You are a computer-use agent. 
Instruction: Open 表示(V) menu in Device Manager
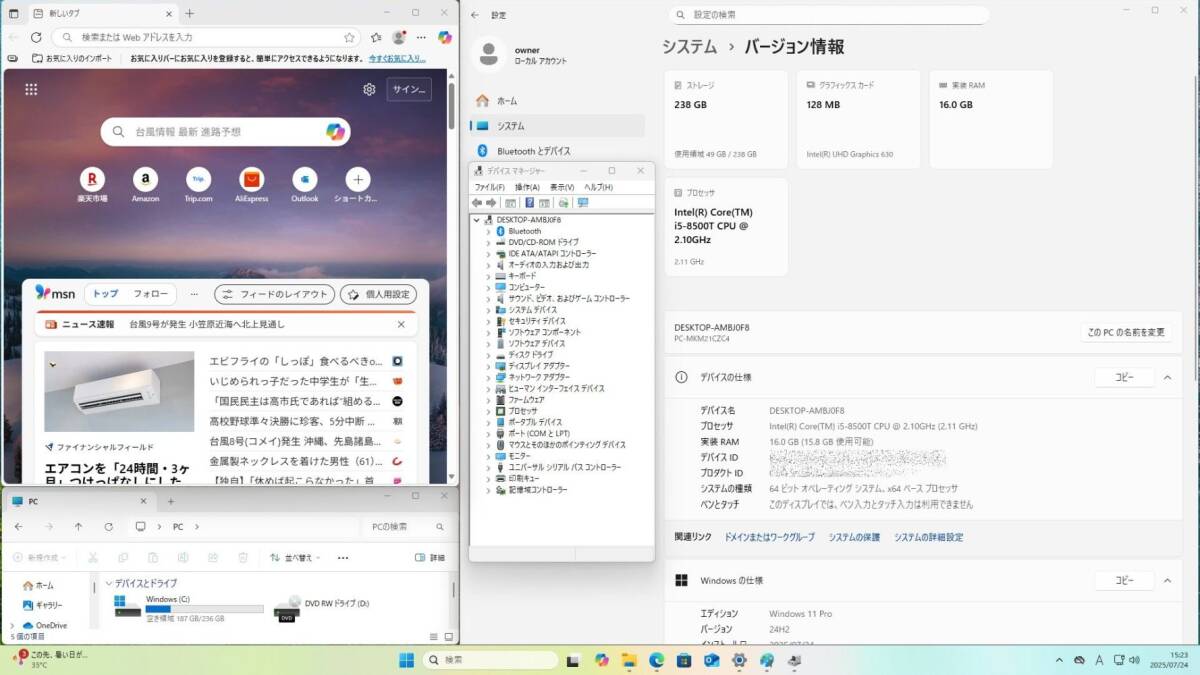[x=562, y=187]
